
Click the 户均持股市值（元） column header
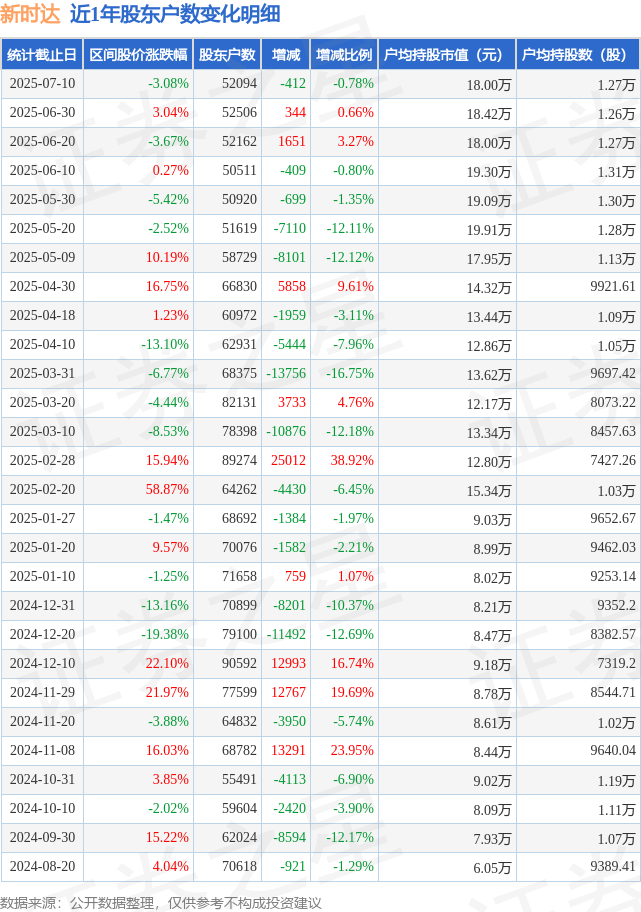coord(447,55)
